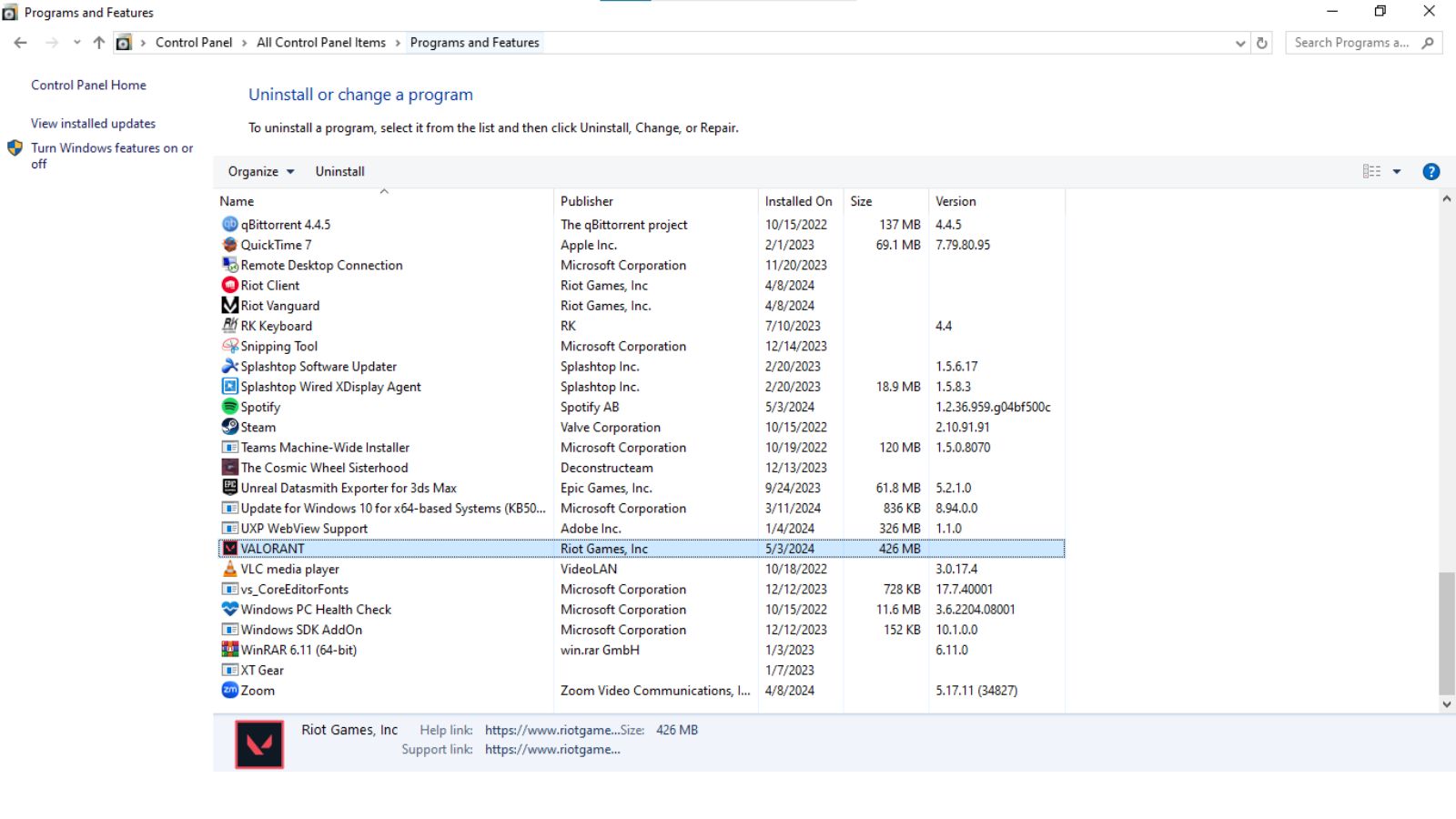
Task: Open Help via the question mark icon
Action: [x=1431, y=171]
